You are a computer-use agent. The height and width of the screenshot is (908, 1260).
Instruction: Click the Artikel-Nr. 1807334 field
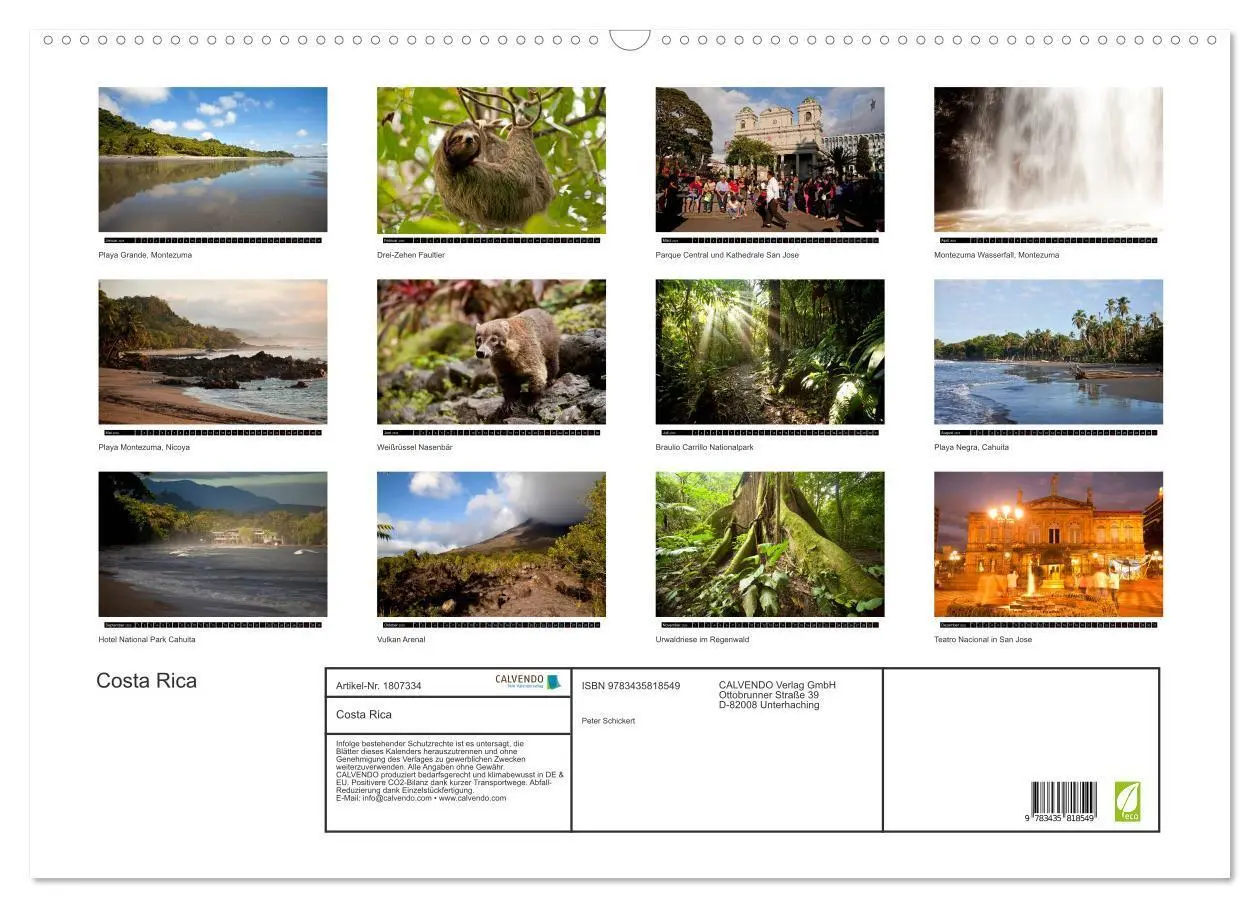[379, 686]
